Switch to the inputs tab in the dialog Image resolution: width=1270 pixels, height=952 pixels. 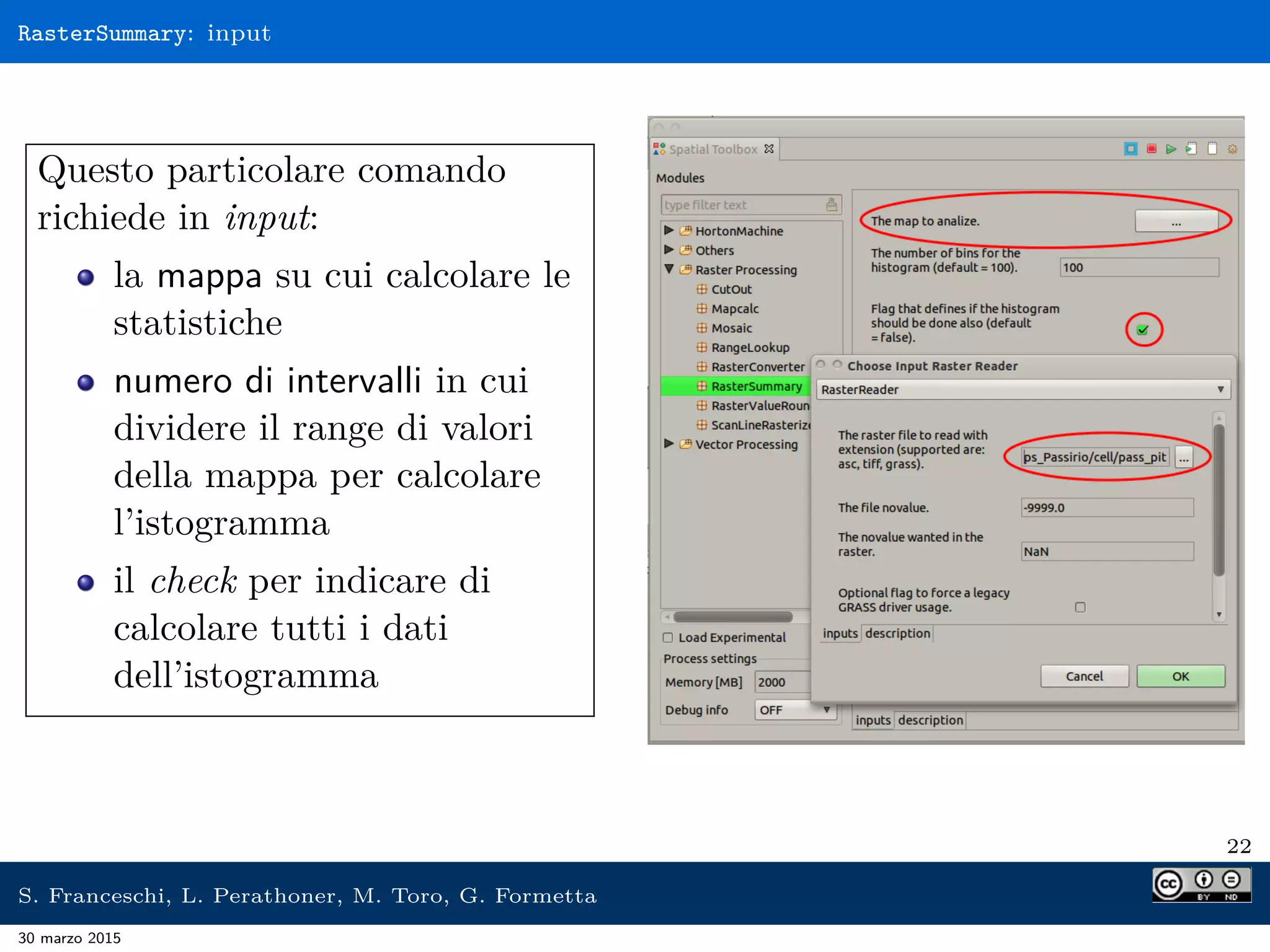(840, 633)
